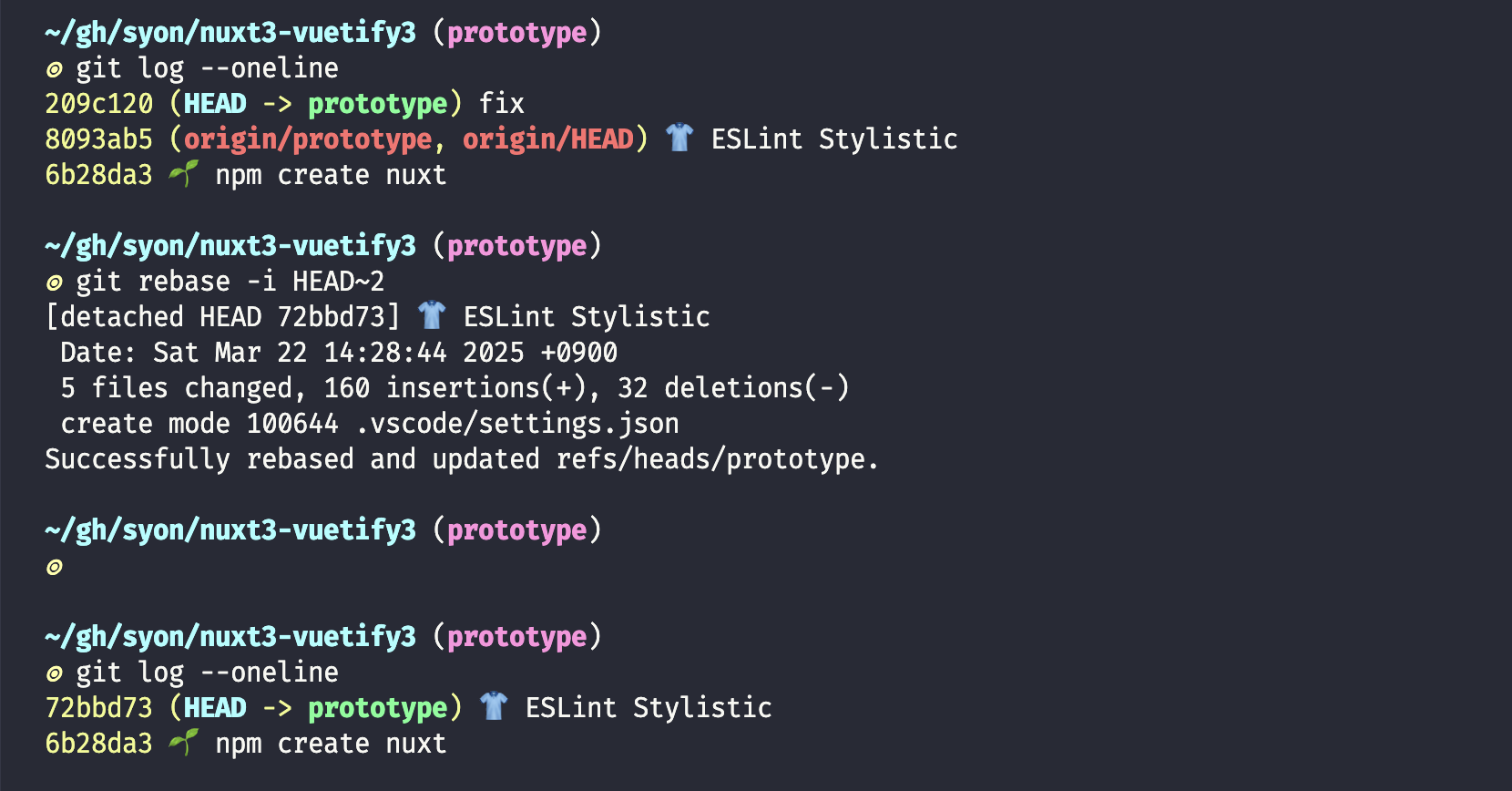Click the '5 files changed' summary line

coord(455,387)
